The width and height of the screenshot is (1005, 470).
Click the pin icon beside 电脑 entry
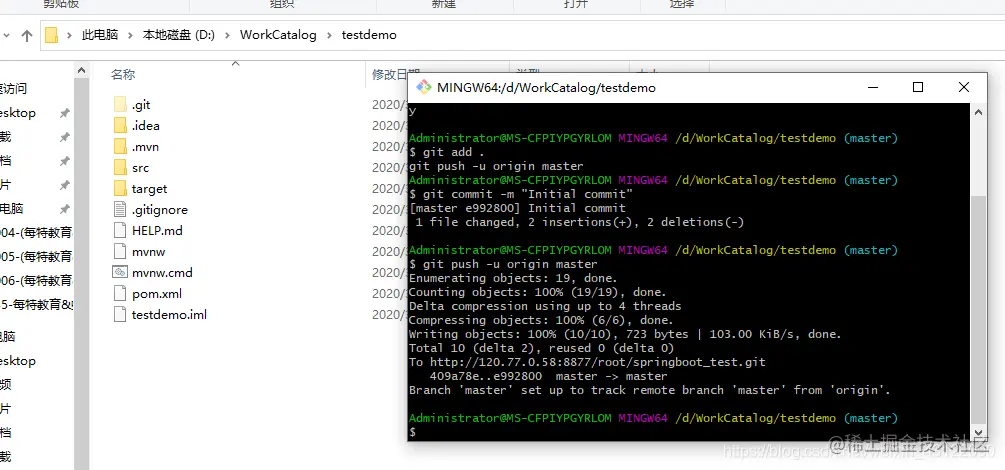(x=64, y=209)
